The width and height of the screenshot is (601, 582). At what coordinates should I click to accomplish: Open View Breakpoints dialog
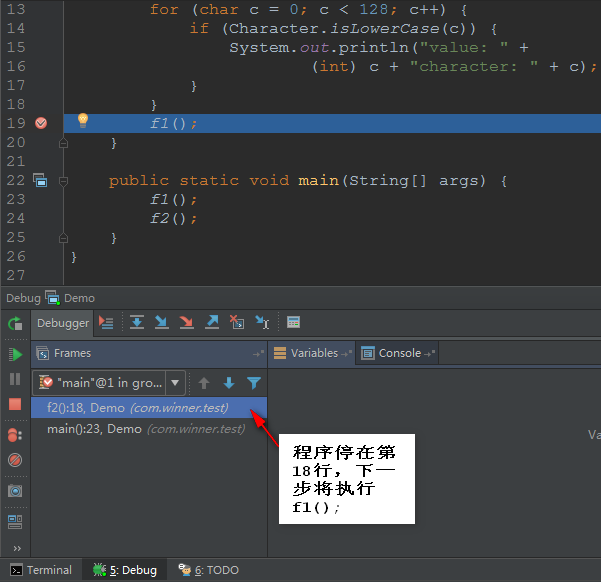[x=15, y=435]
